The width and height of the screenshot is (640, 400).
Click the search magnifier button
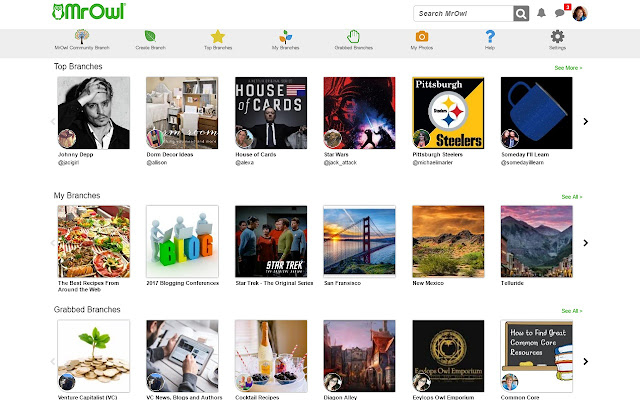point(521,13)
